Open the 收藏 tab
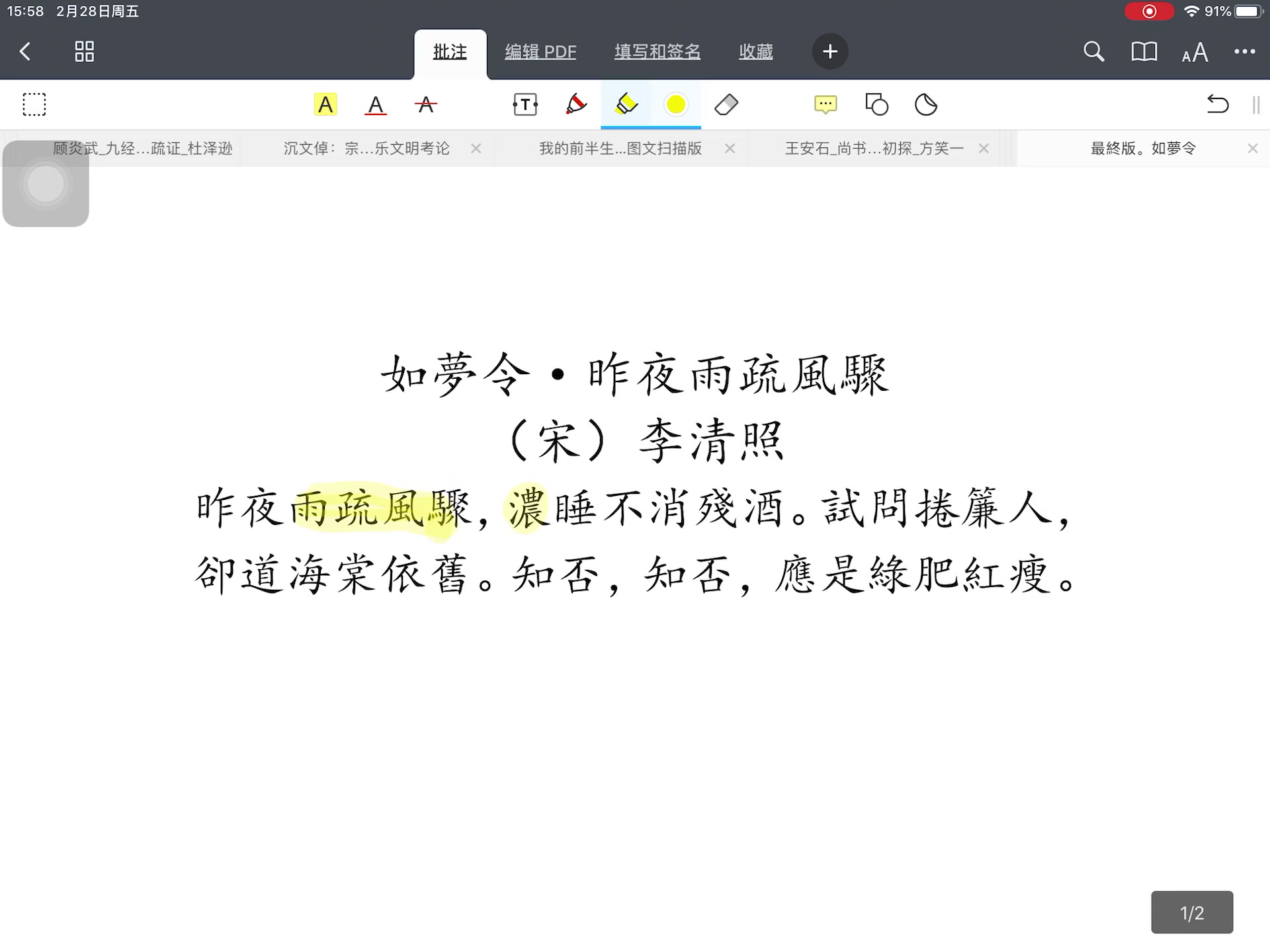Viewport: 1270px width, 952px height. pos(755,52)
